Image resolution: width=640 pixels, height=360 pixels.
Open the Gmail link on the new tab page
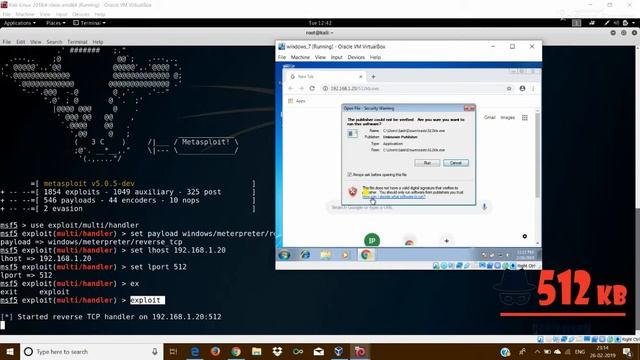489,118
